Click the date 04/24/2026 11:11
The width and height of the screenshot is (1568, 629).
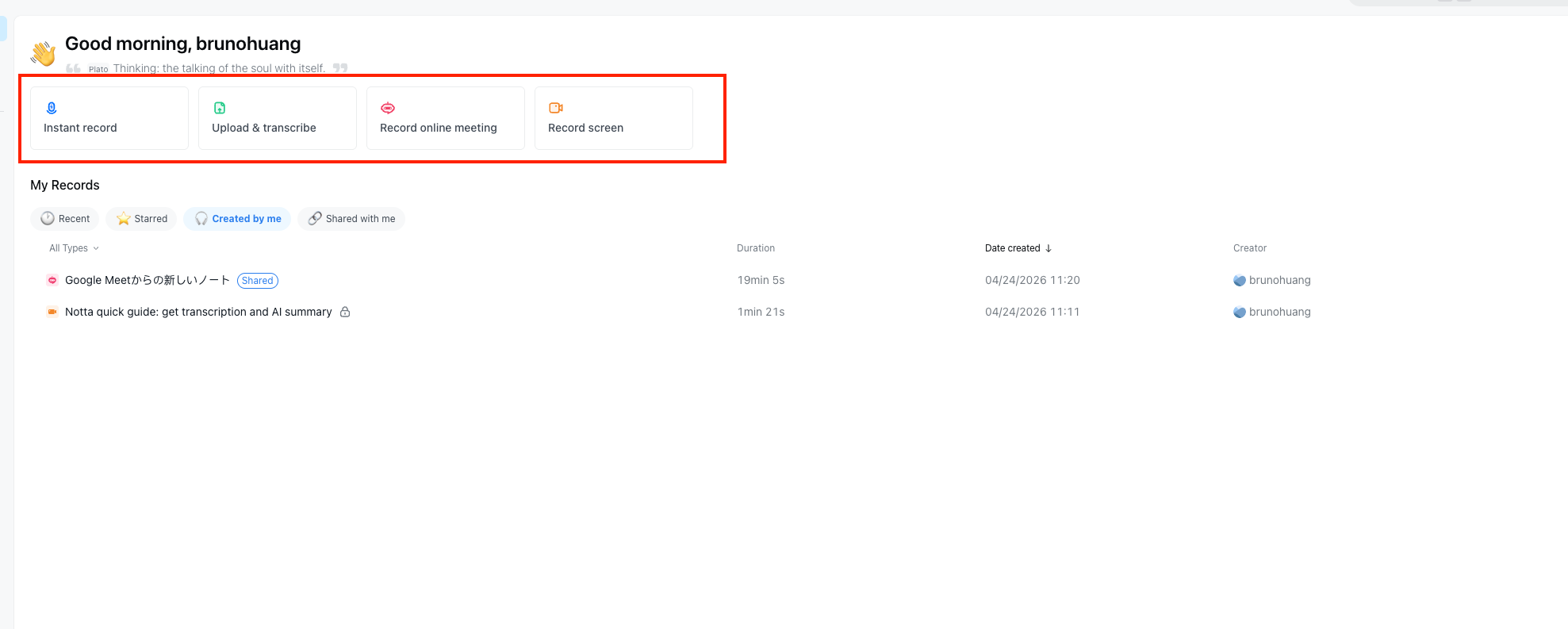pos(1033,312)
